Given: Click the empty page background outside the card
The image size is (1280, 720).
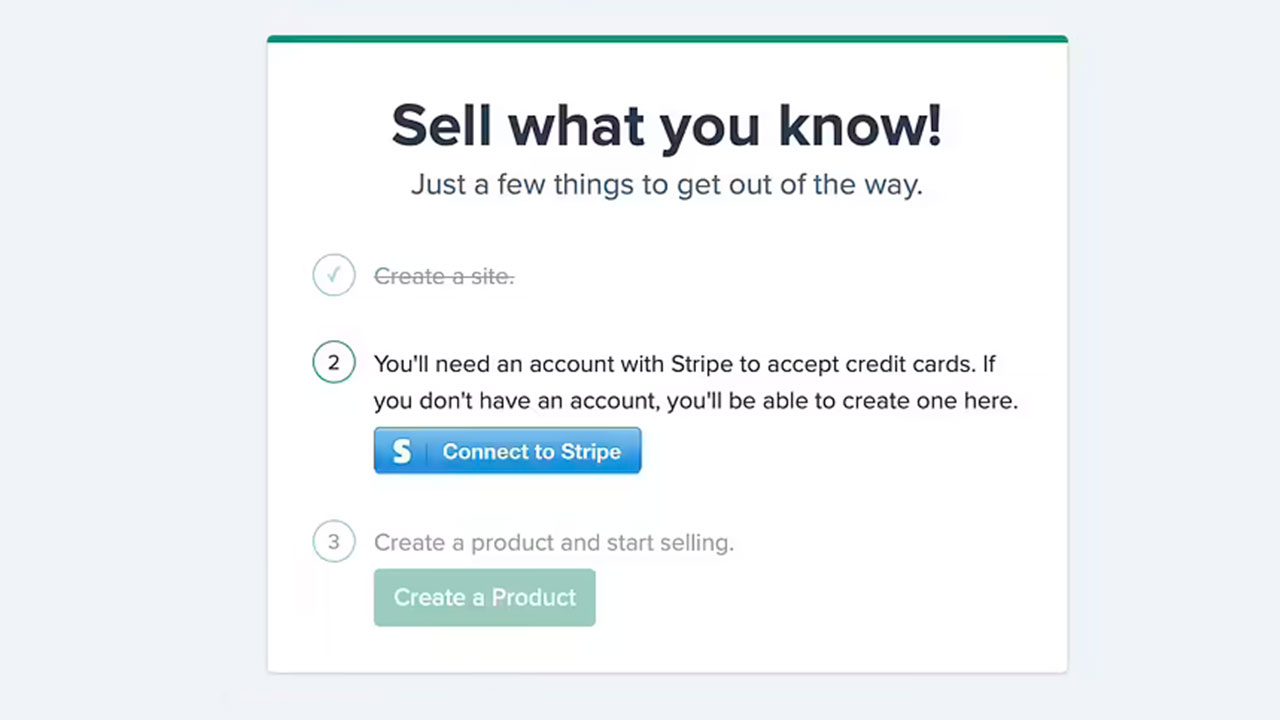Looking at the screenshot, I should 130,360.
